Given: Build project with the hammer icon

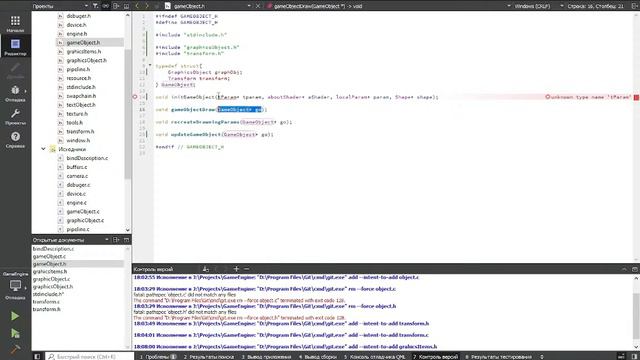Looking at the screenshot, I should coord(15,349).
